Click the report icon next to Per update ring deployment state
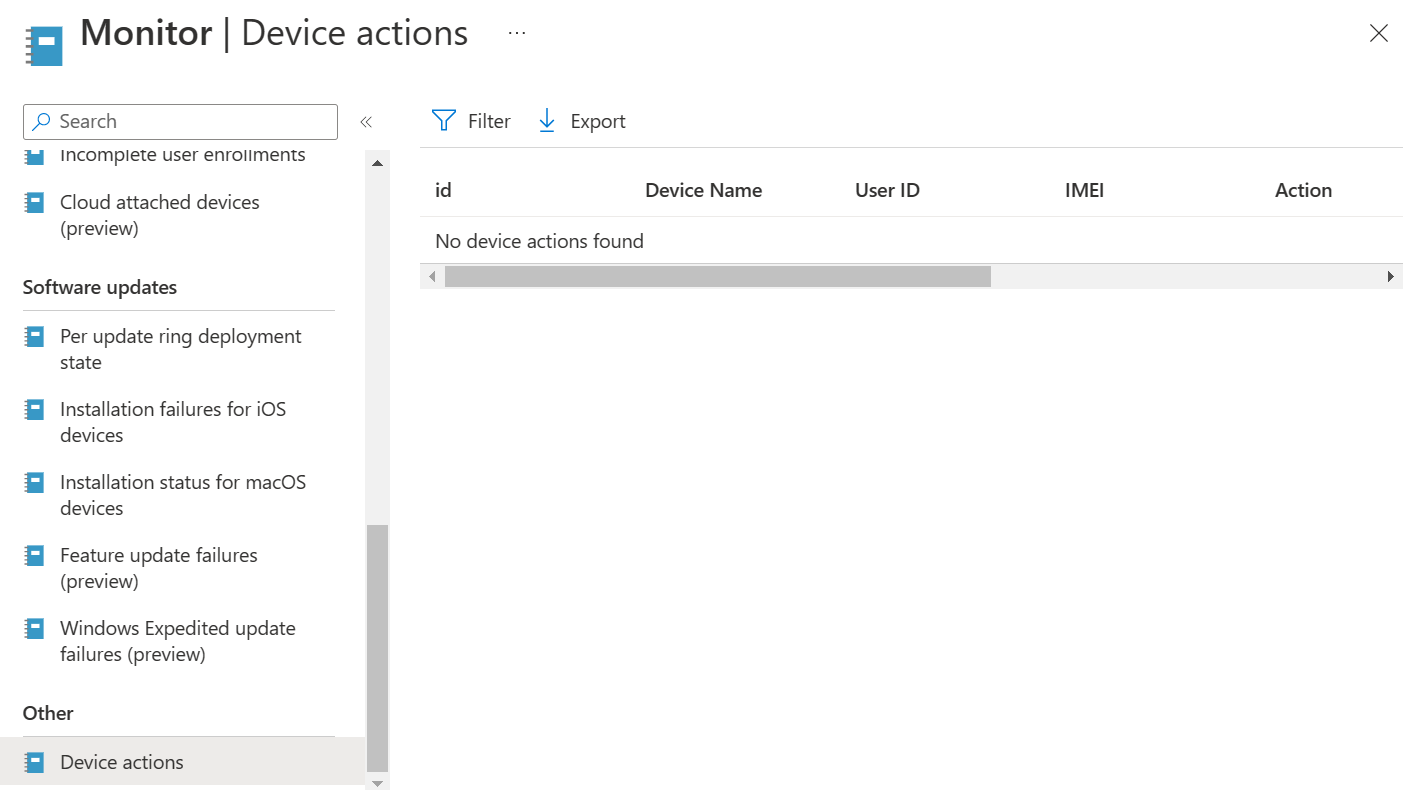The image size is (1420, 790). coord(33,335)
